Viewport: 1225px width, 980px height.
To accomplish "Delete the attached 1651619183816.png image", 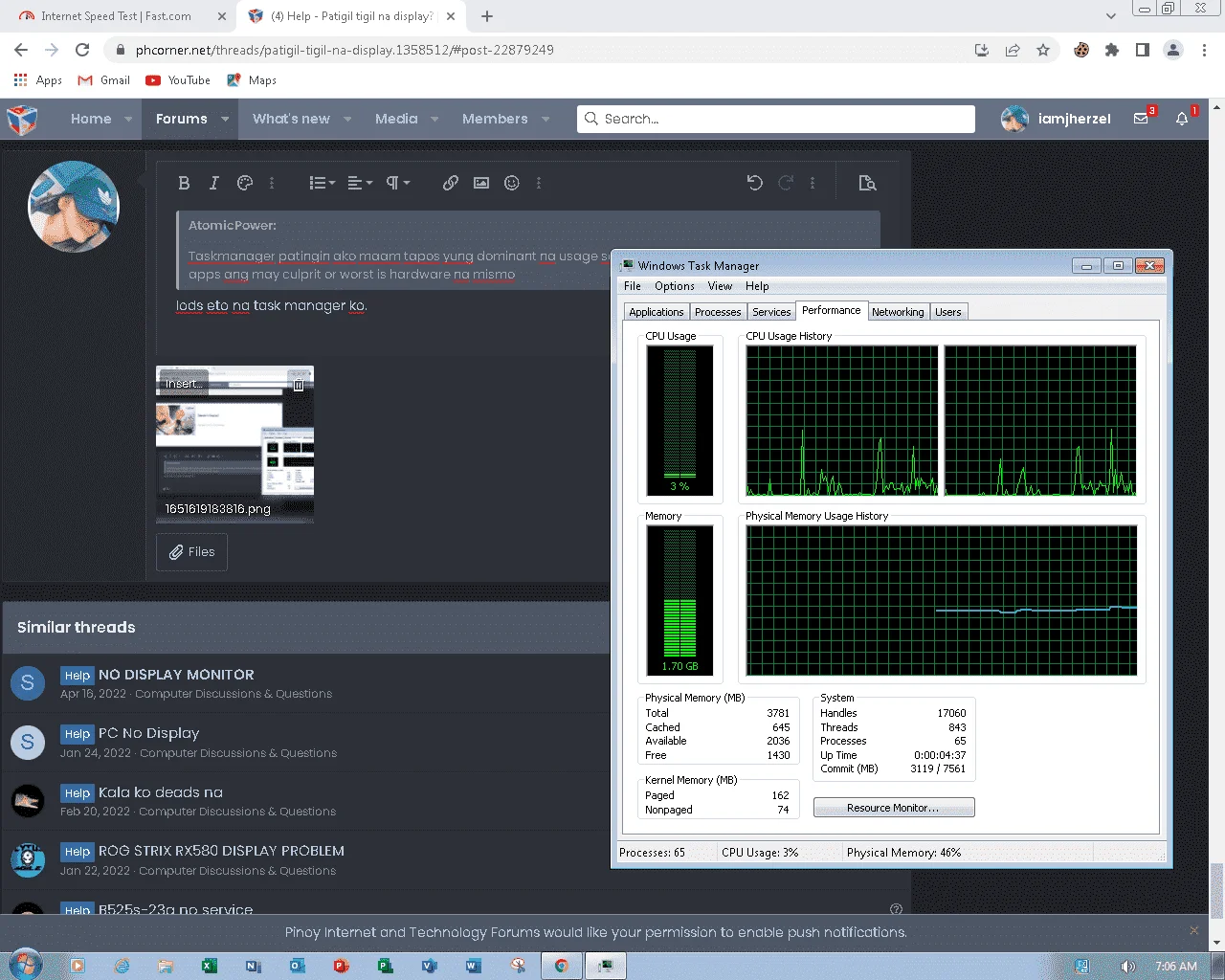I will (299, 385).
